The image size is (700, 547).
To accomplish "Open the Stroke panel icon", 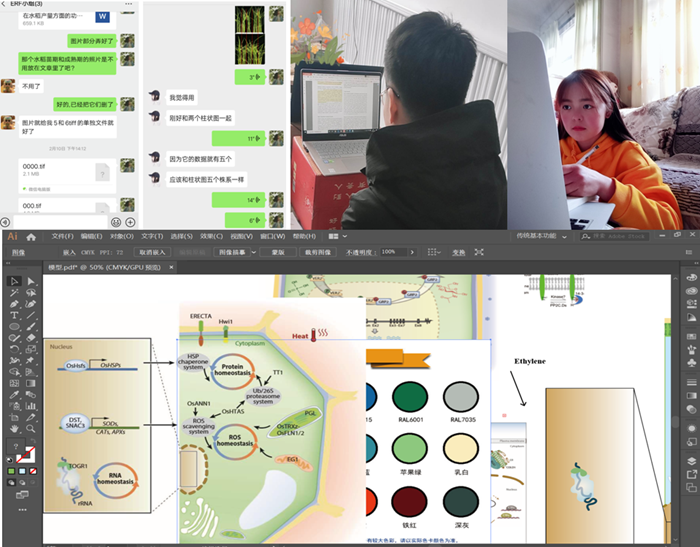I will [x=692, y=382].
